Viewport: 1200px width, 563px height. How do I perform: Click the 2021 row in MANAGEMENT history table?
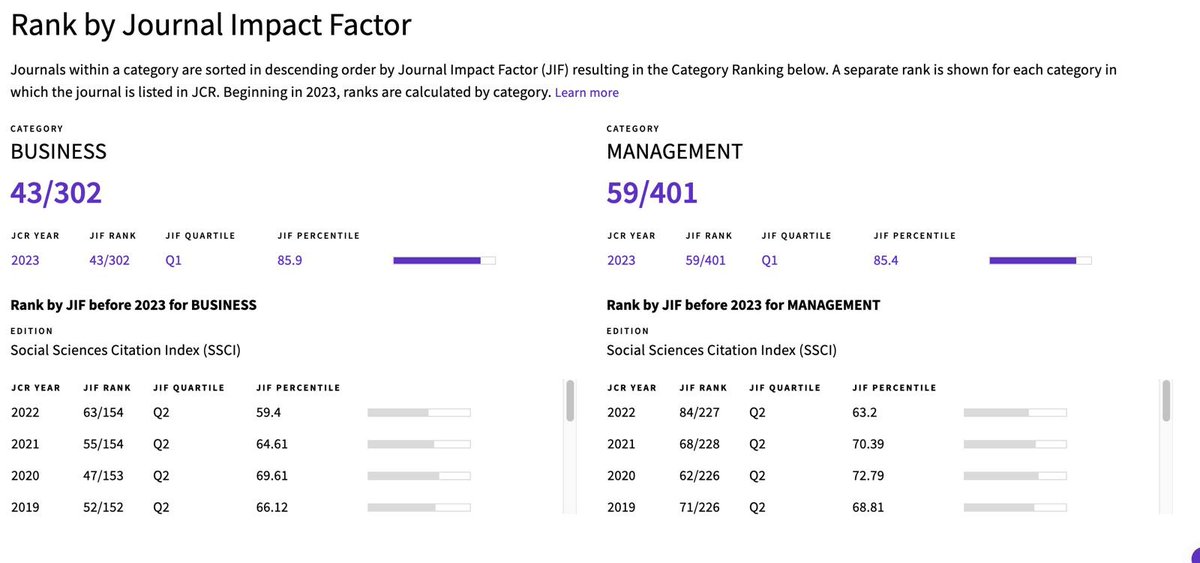pos(881,443)
